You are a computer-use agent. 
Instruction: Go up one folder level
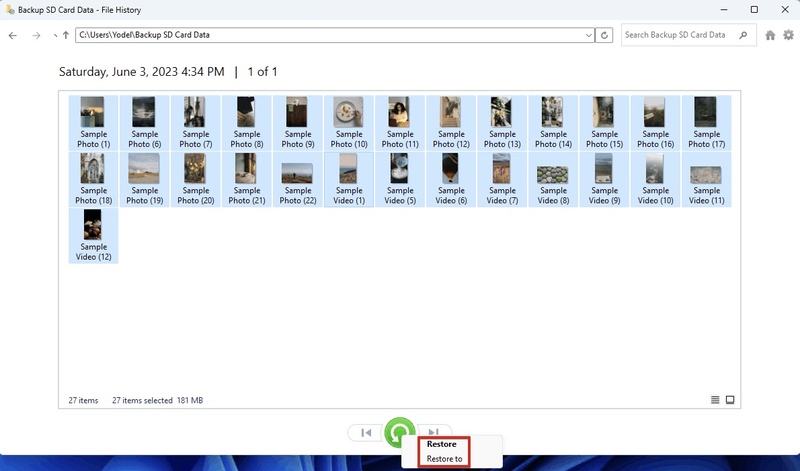point(66,35)
